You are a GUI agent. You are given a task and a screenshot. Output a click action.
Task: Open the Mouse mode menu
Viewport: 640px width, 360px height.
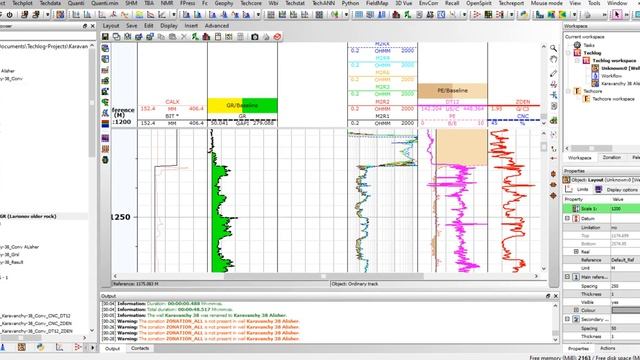(x=547, y=3)
